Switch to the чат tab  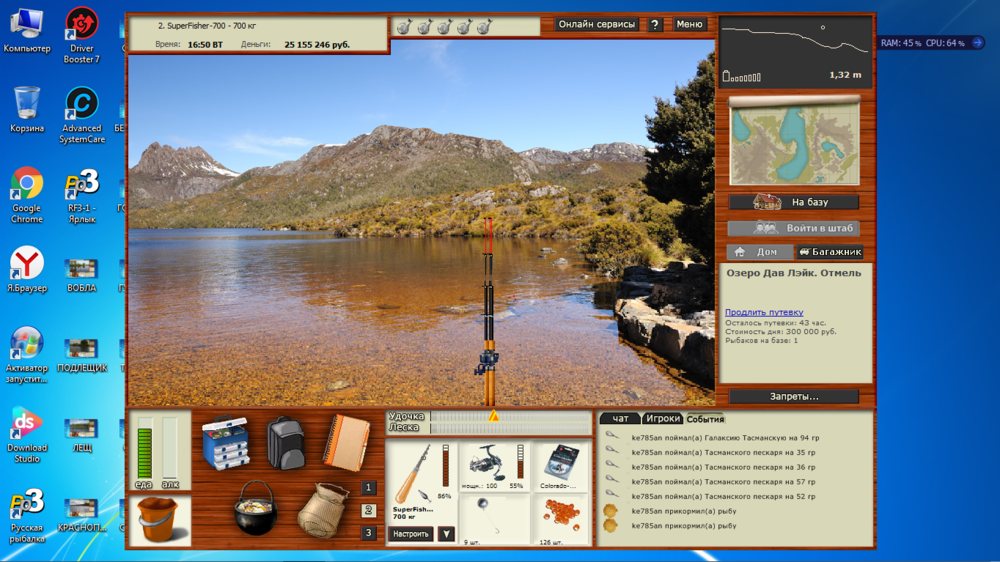tap(621, 418)
